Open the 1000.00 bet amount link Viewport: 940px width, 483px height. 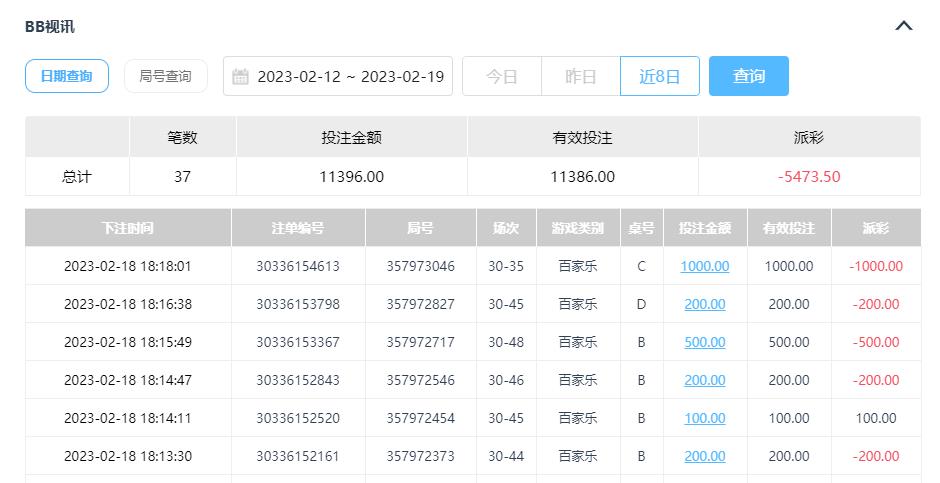coord(704,266)
